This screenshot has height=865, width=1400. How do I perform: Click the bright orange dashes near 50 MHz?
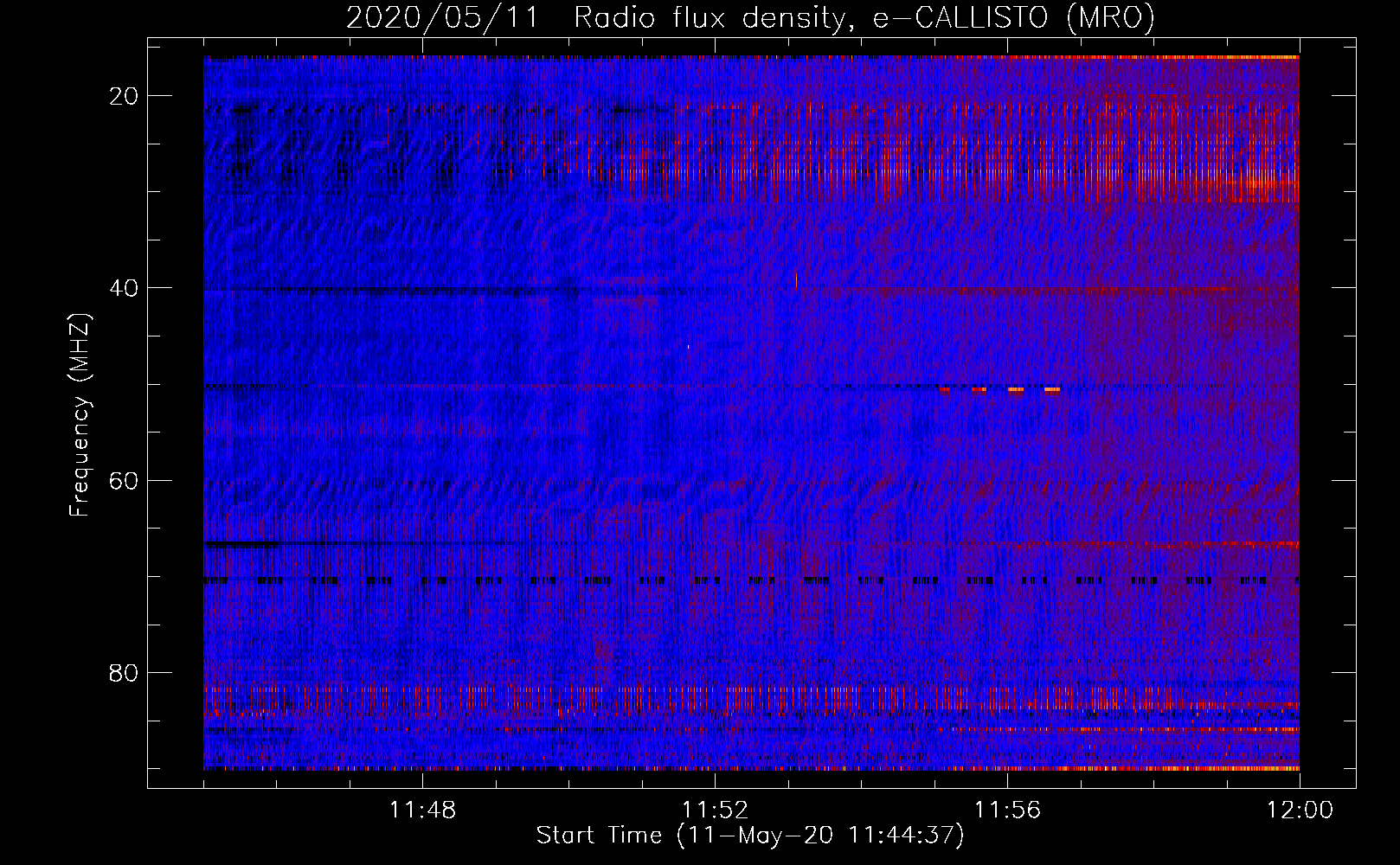(1000, 390)
